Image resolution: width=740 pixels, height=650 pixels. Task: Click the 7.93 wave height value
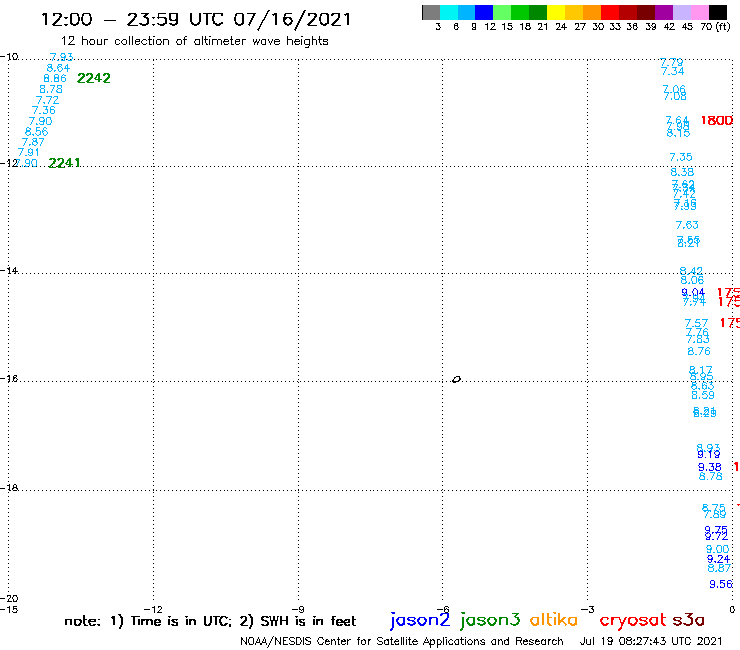(61, 57)
